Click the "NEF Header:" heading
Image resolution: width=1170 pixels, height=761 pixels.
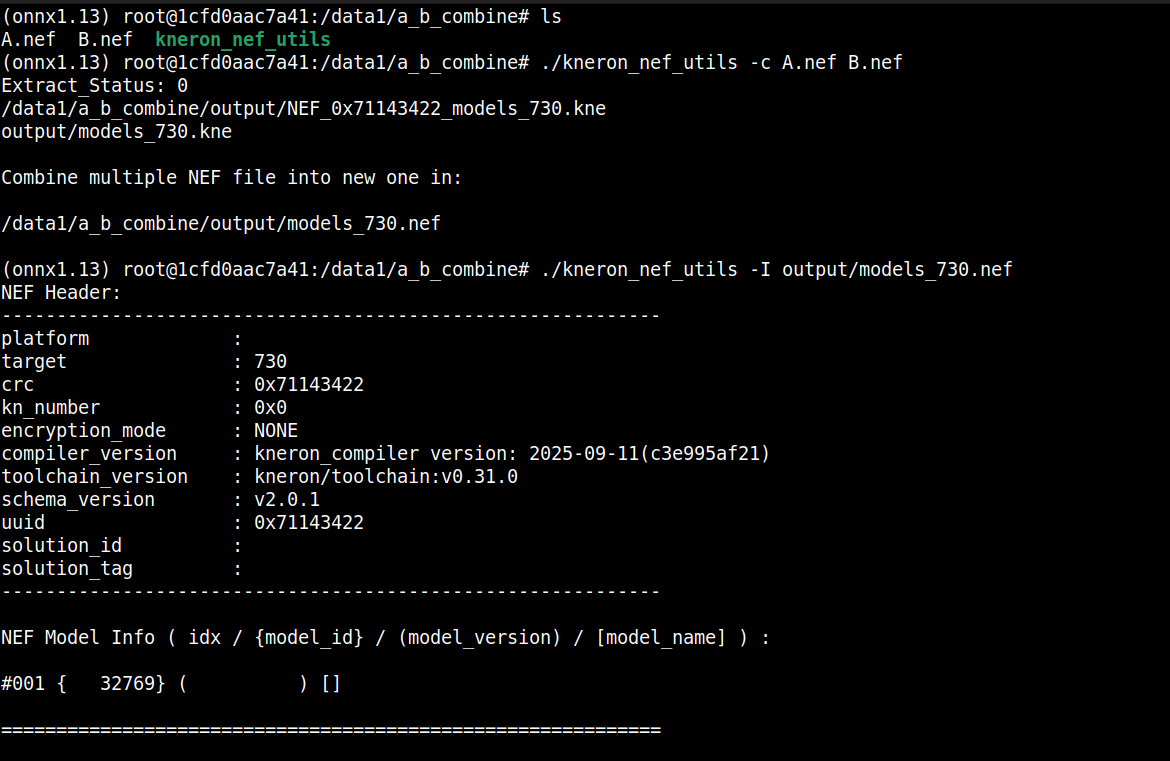pos(61,293)
